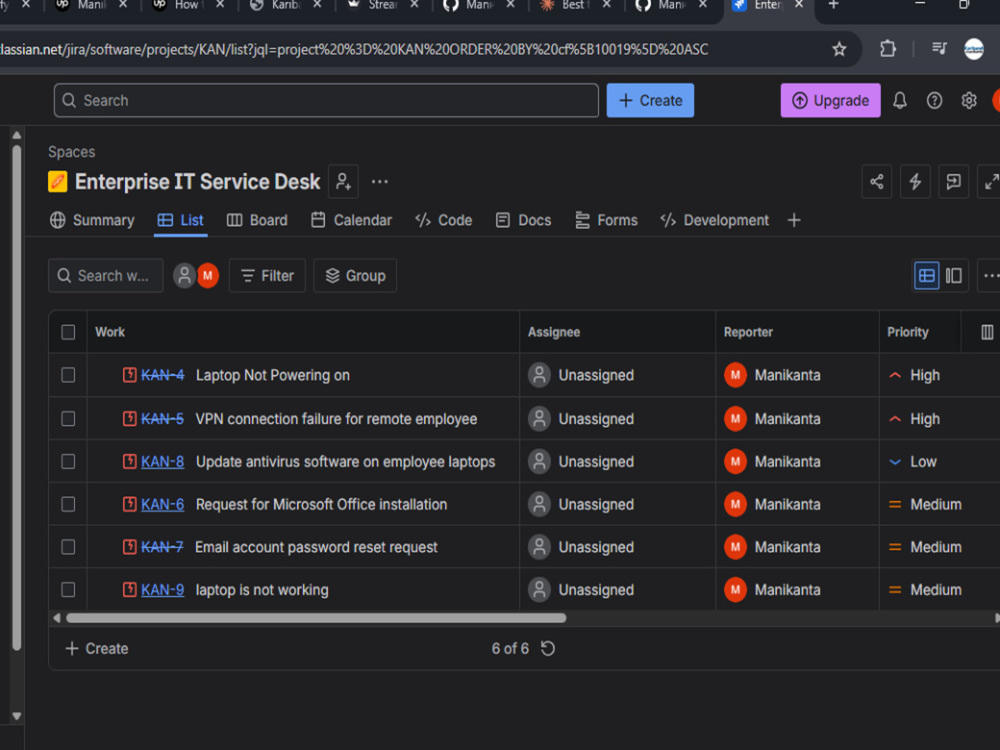1000x750 pixels.
Task: Click the issue type icon for KAN-9
Action: click(129, 590)
